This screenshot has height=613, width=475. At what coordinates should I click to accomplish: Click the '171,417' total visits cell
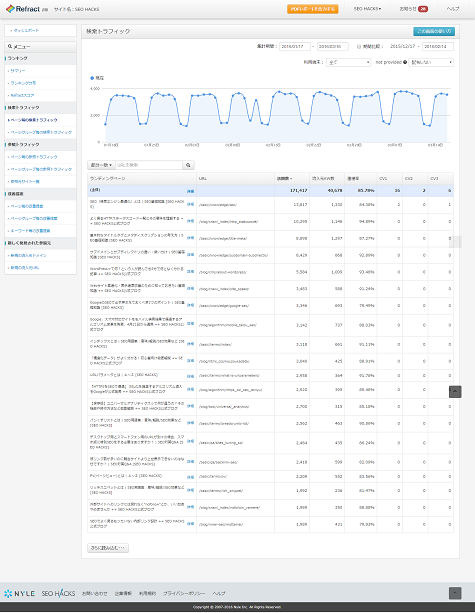[x=292, y=191]
